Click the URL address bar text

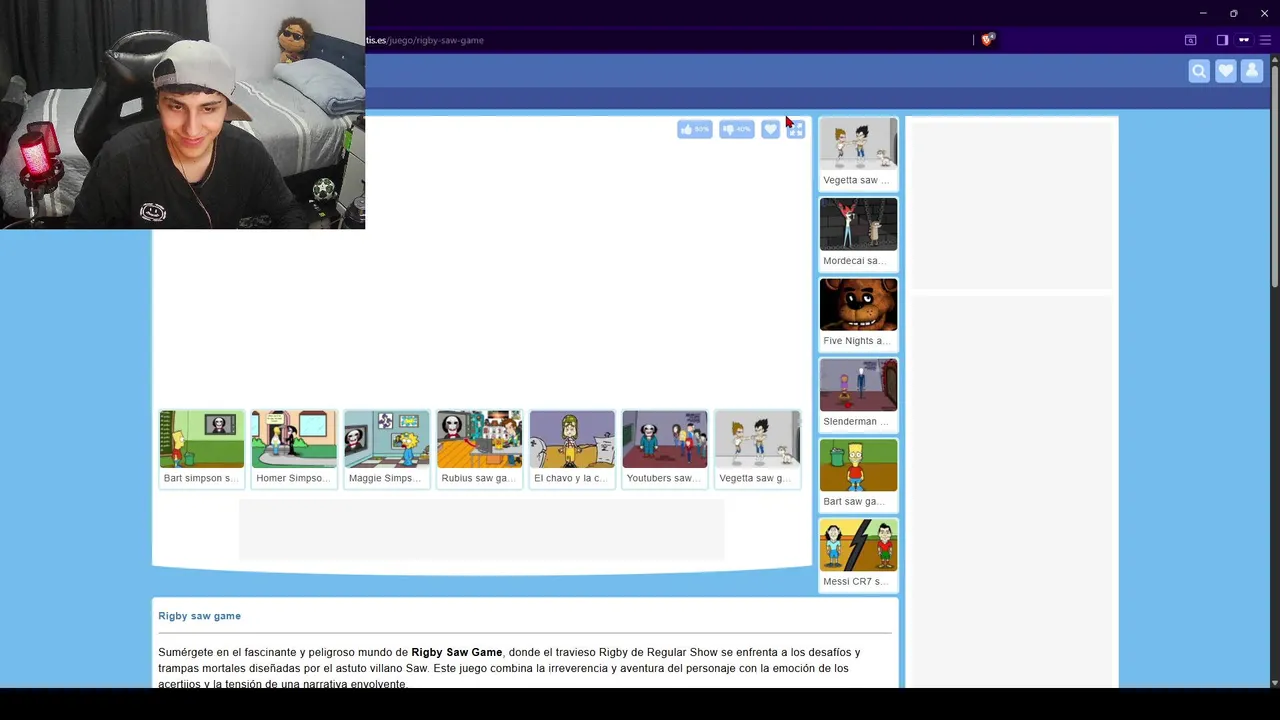tap(424, 40)
